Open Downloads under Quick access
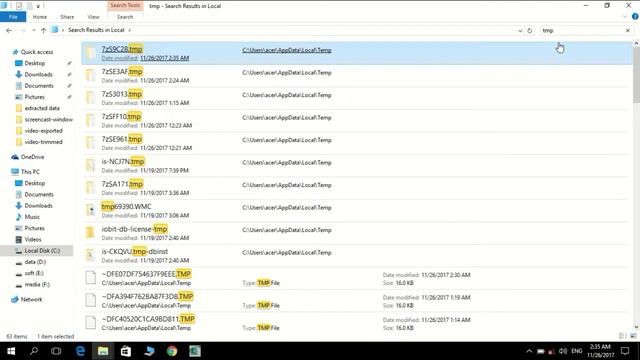The height and width of the screenshot is (360, 640). click(x=38, y=74)
